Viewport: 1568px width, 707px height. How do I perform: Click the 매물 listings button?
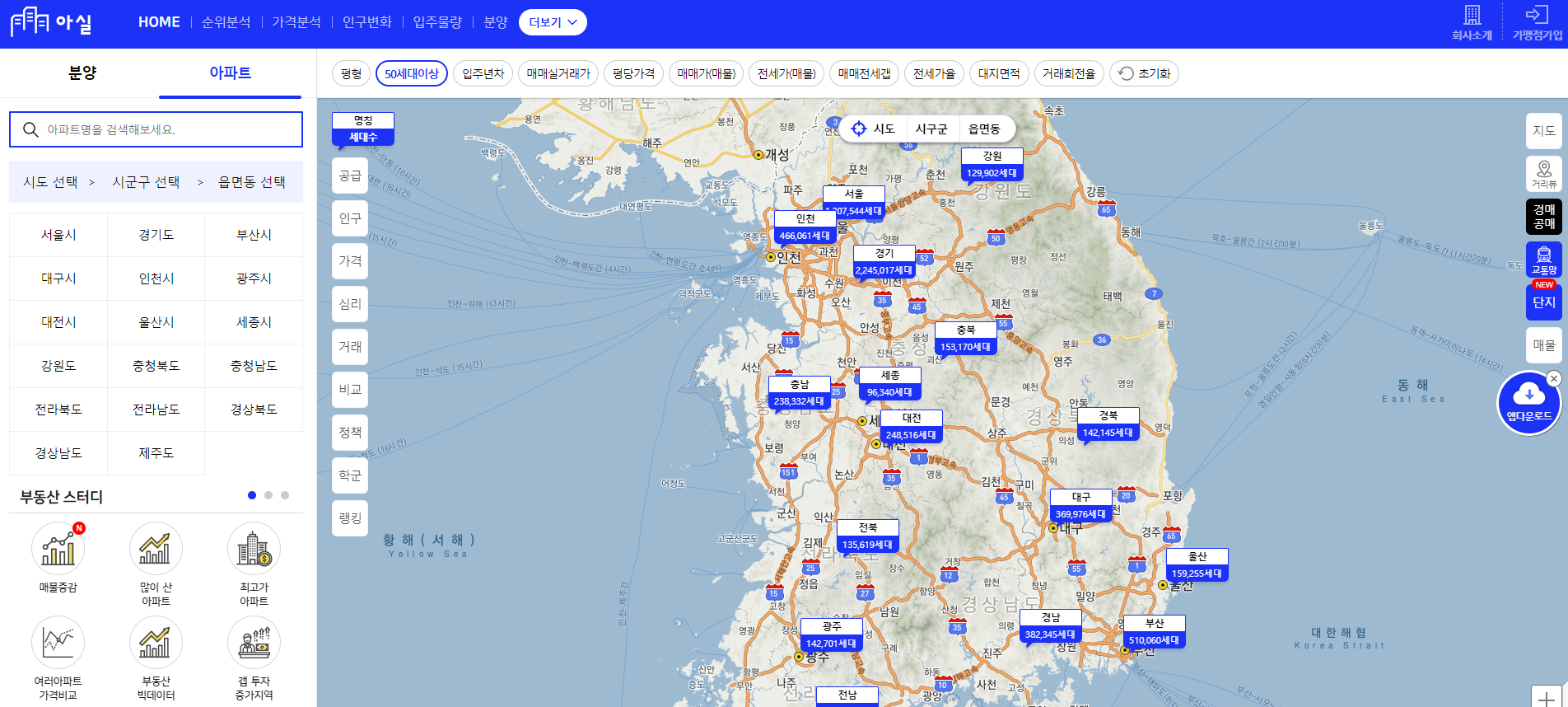1544,345
